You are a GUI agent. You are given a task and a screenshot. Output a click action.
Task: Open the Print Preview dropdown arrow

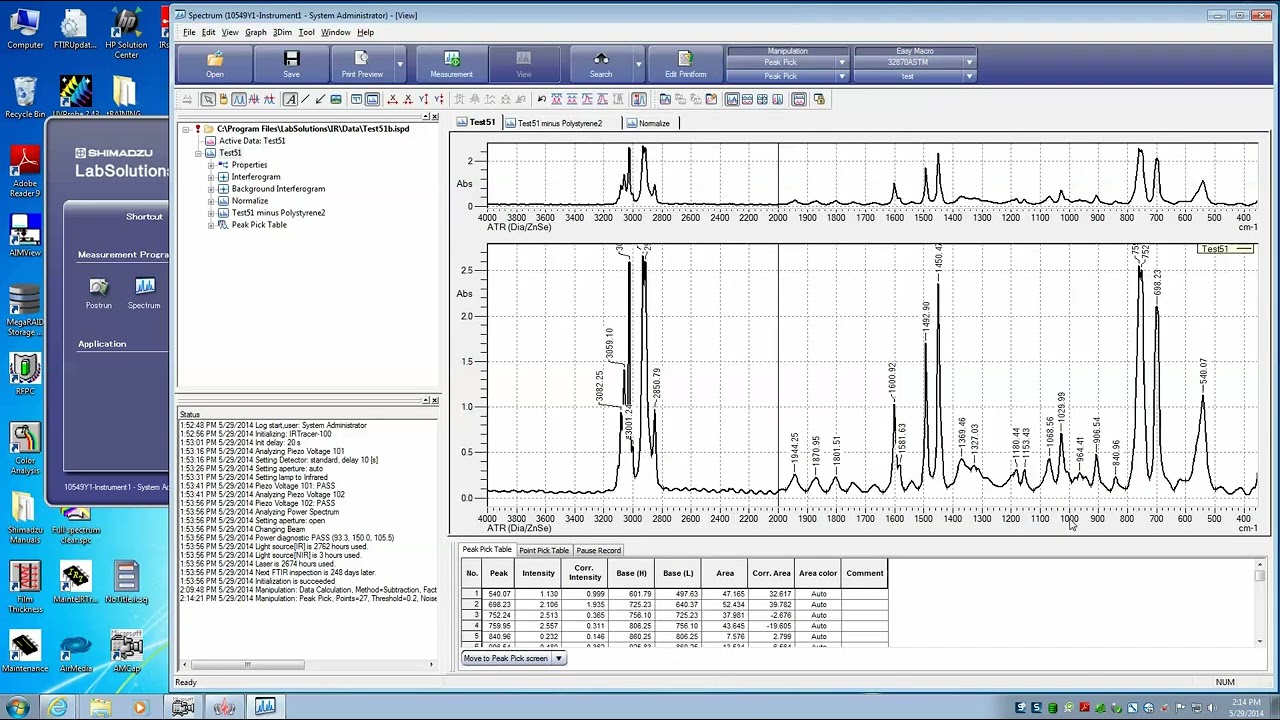click(399, 65)
